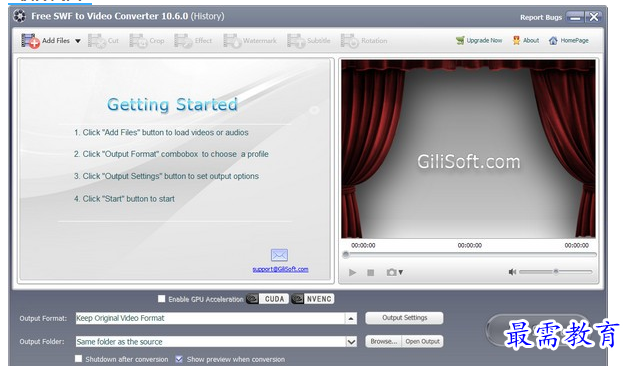
Task: Click the app gear logo icon
Action: (x=19, y=16)
